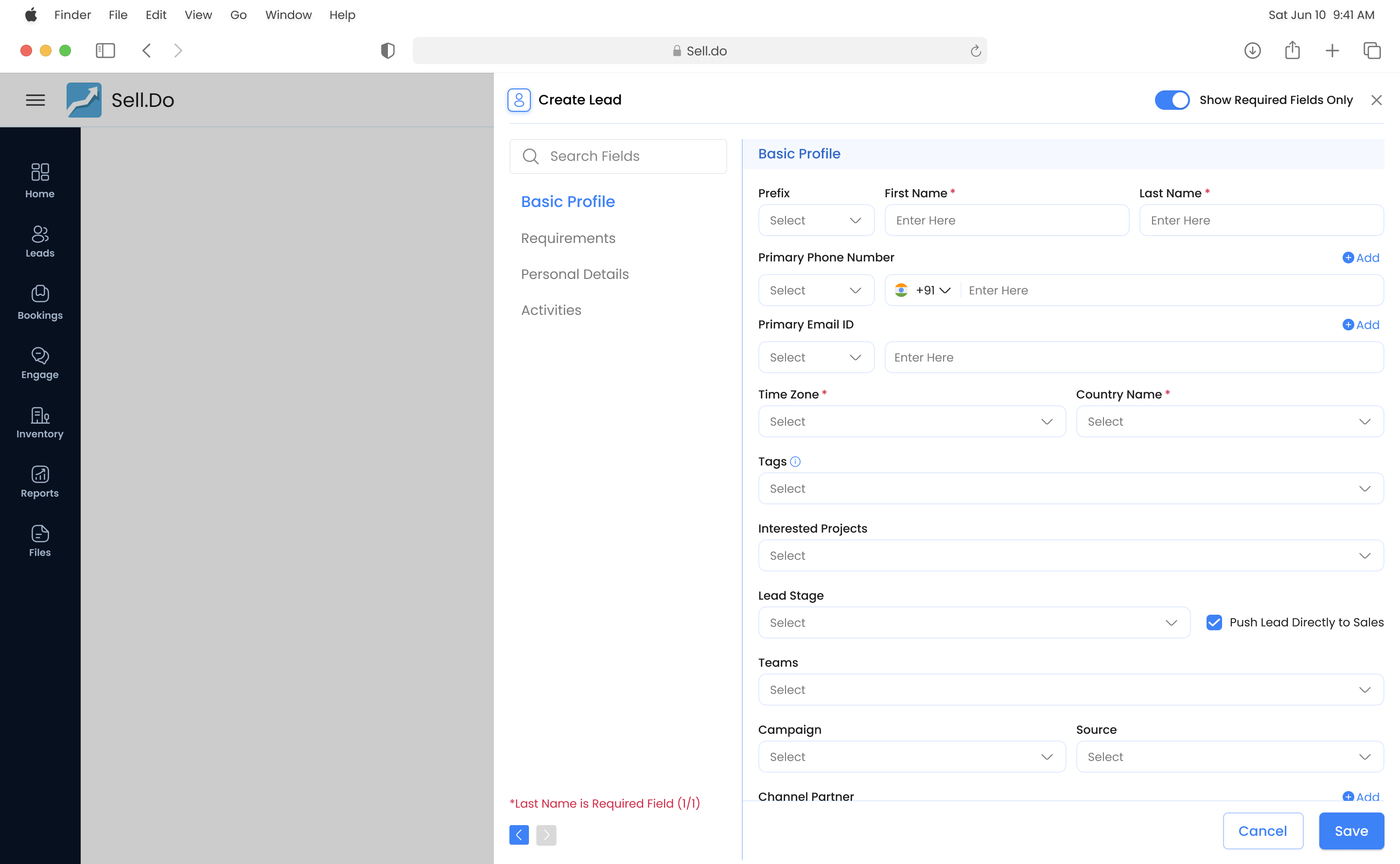Switch to the Requirements section tab
This screenshot has height=864, width=1400.
(x=568, y=238)
